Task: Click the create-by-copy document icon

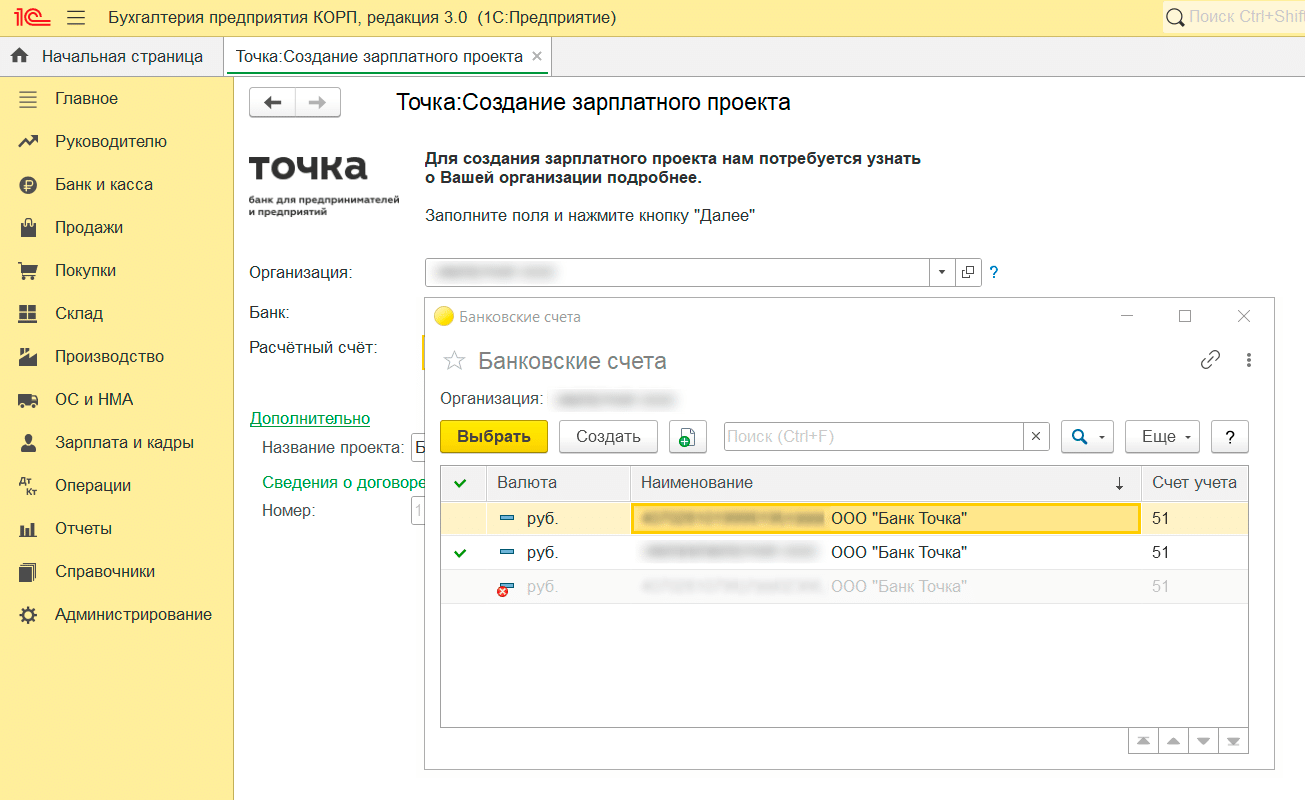Action: [687, 437]
